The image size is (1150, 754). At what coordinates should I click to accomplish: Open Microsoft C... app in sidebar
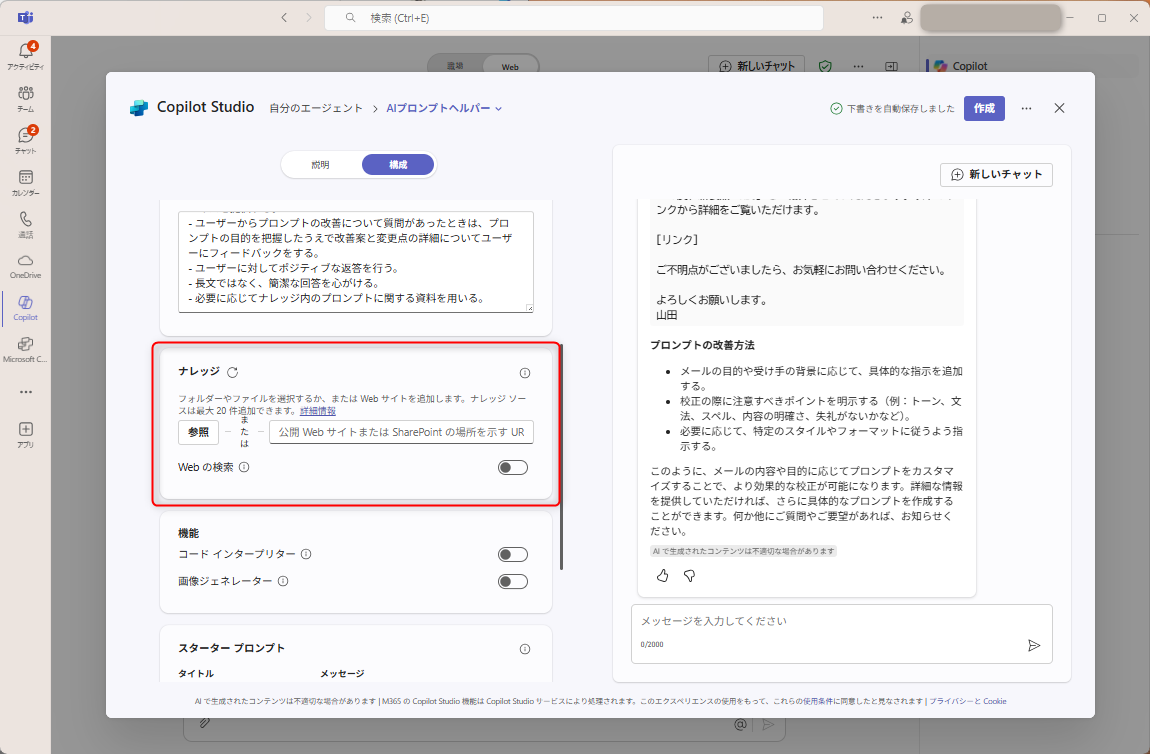tap(26, 349)
